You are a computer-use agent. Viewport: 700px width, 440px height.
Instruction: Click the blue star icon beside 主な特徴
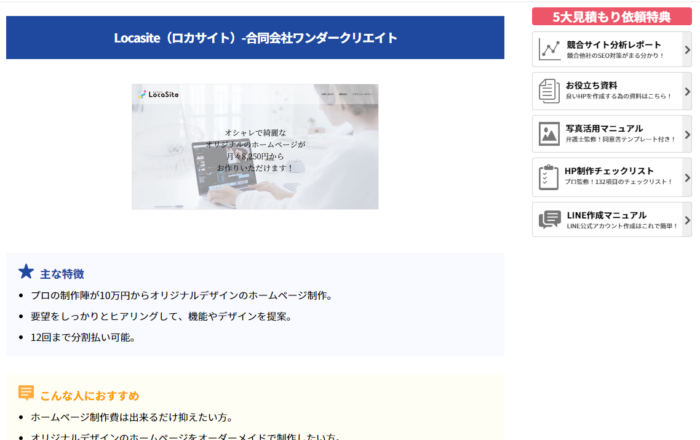point(26,272)
